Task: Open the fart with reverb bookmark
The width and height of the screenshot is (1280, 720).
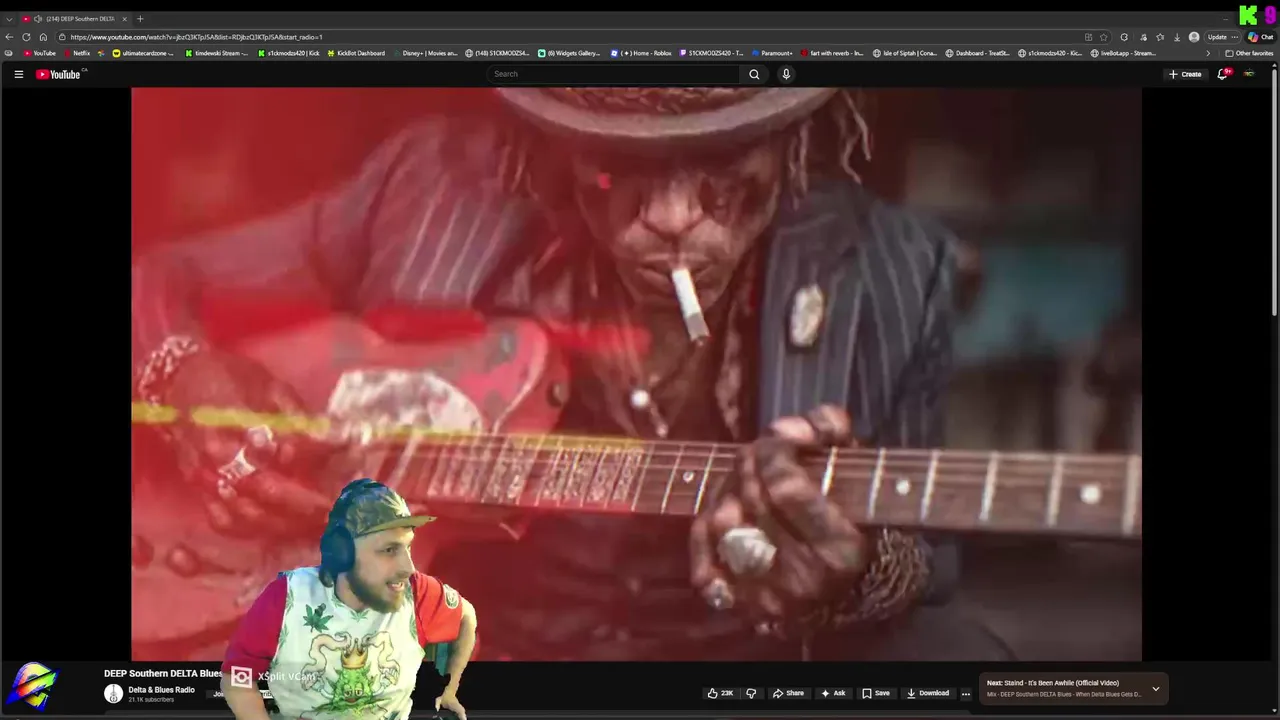Action: pos(832,53)
